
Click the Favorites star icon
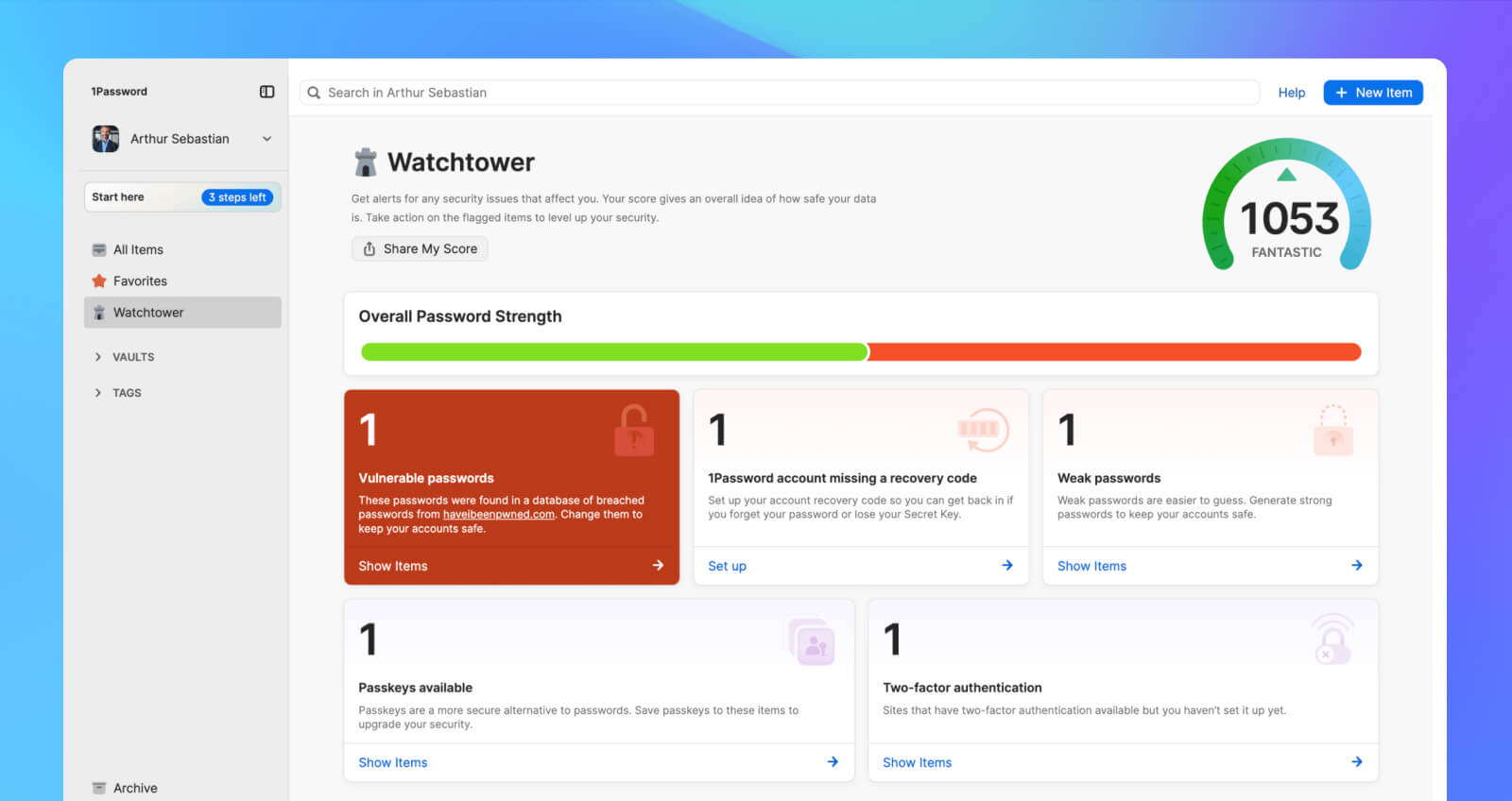pyautogui.click(x=99, y=281)
